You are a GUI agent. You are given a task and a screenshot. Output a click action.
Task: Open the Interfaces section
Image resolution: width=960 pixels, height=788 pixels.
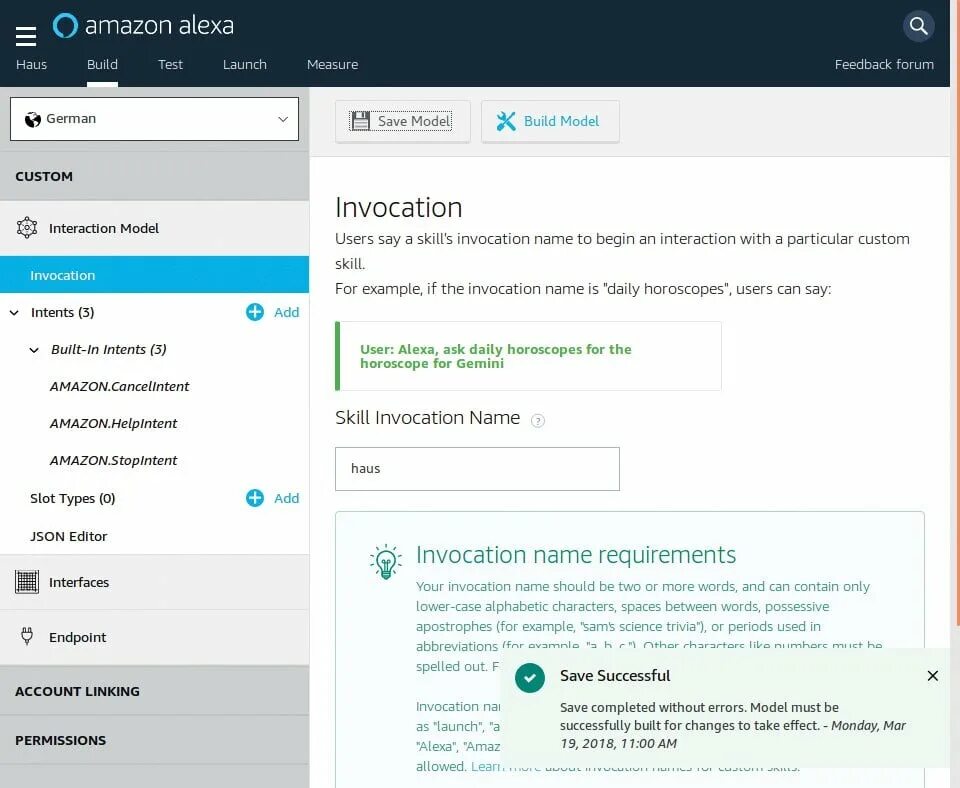[x=154, y=582]
